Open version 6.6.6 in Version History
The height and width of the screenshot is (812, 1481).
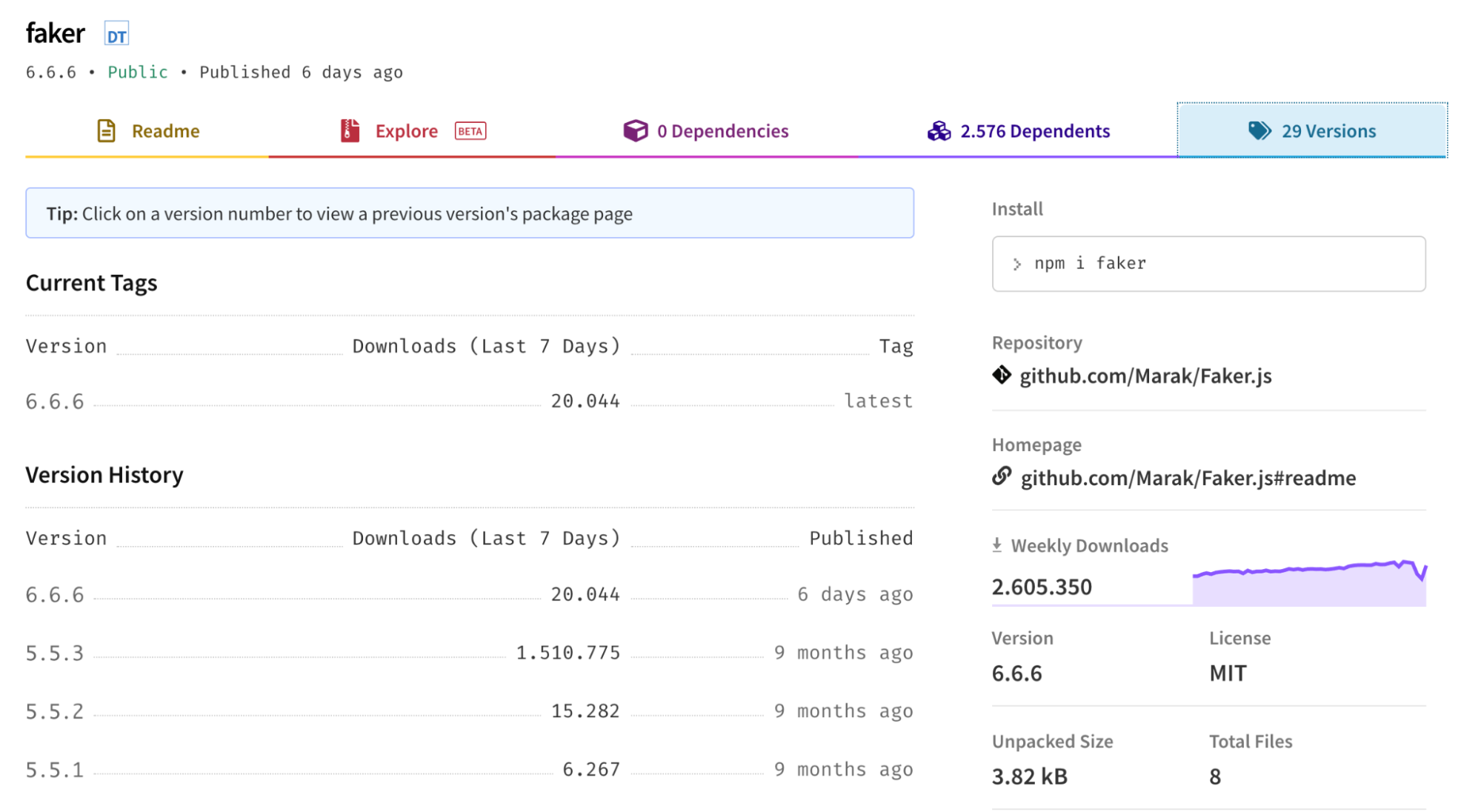[55, 595]
